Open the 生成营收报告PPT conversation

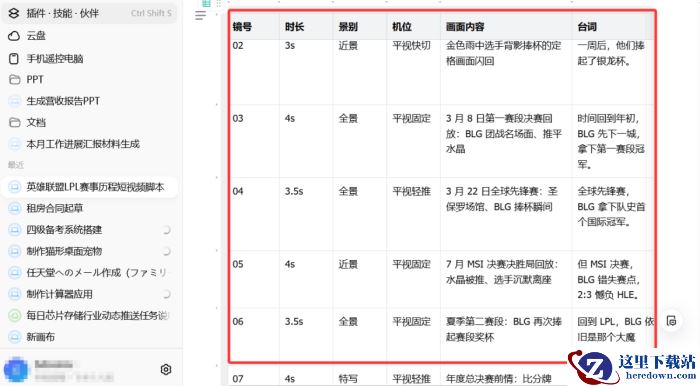pos(89,101)
